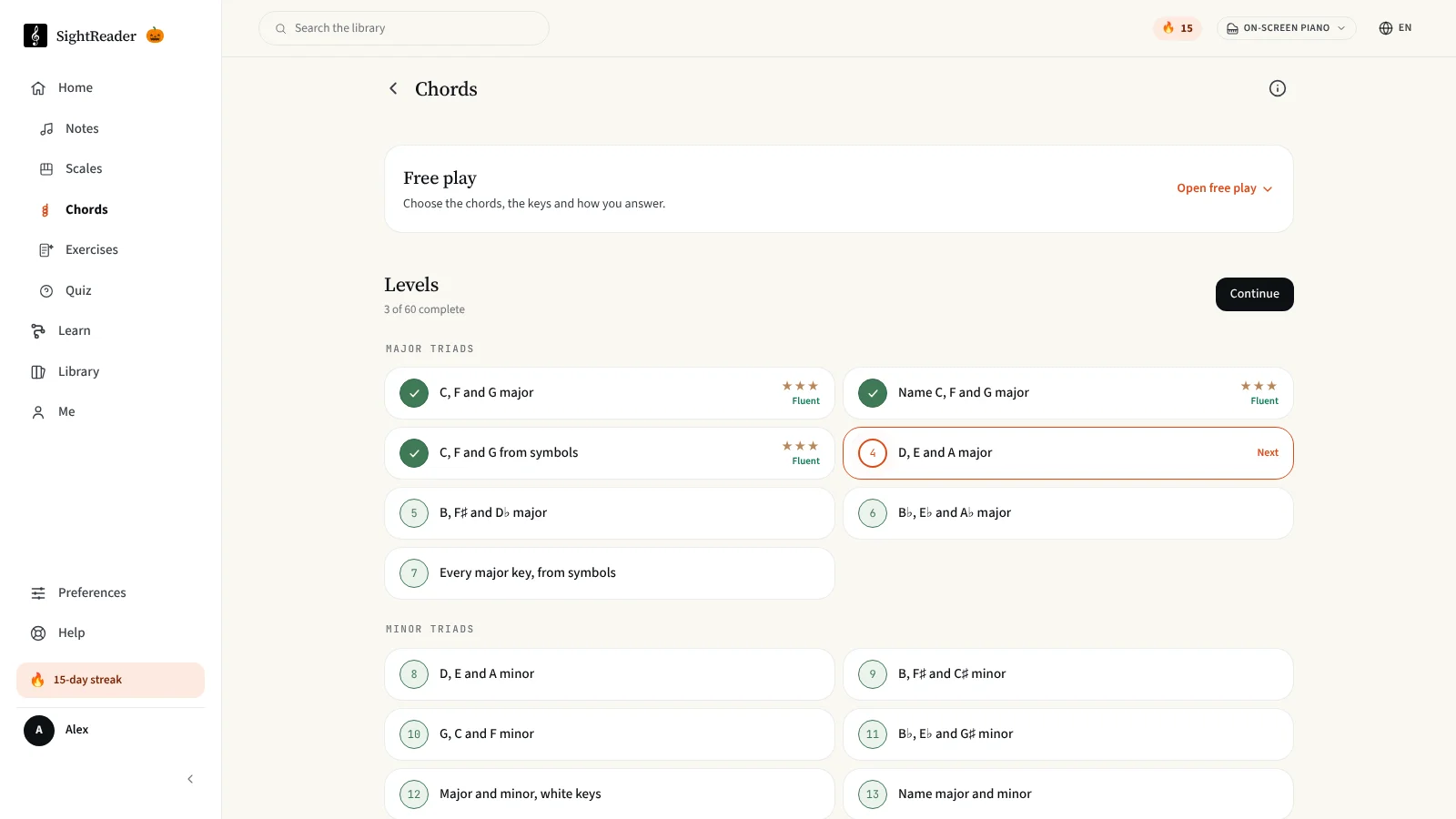Click the Free play heading
Image resolution: width=1456 pixels, height=819 pixels.
pos(440,178)
